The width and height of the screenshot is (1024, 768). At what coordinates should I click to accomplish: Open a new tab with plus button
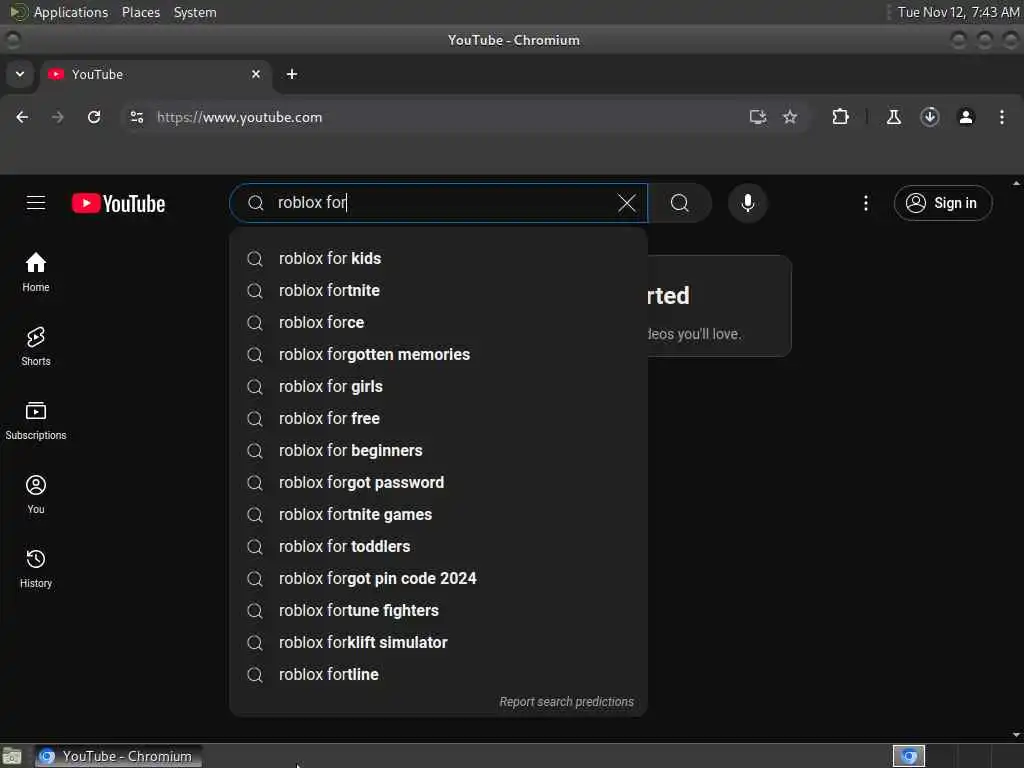[292, 74]
